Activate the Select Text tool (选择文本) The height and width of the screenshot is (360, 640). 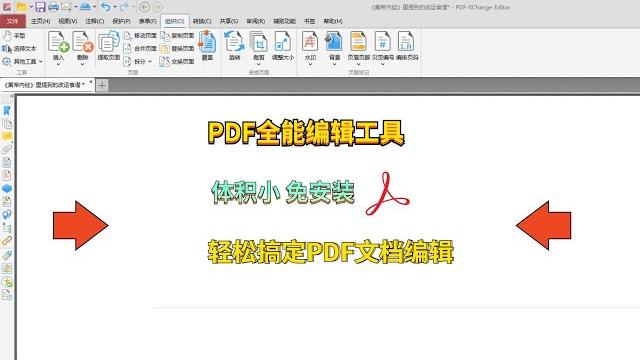(19, 49)
